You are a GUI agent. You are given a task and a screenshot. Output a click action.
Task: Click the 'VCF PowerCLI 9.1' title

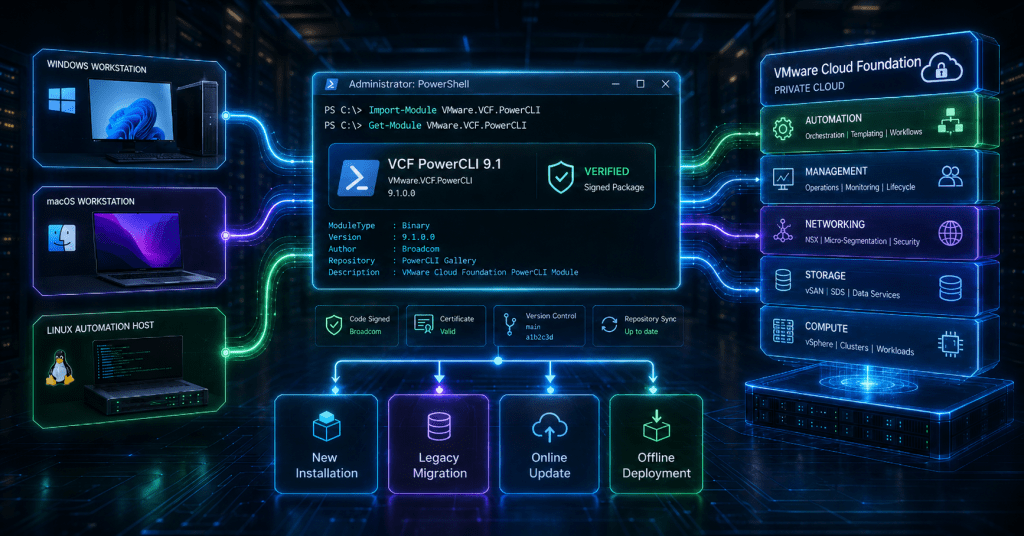(445, 164)
